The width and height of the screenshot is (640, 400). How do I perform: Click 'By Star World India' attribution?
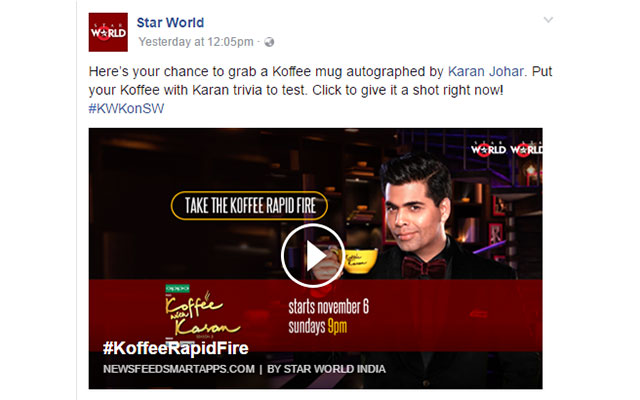(x=326, y=369)
